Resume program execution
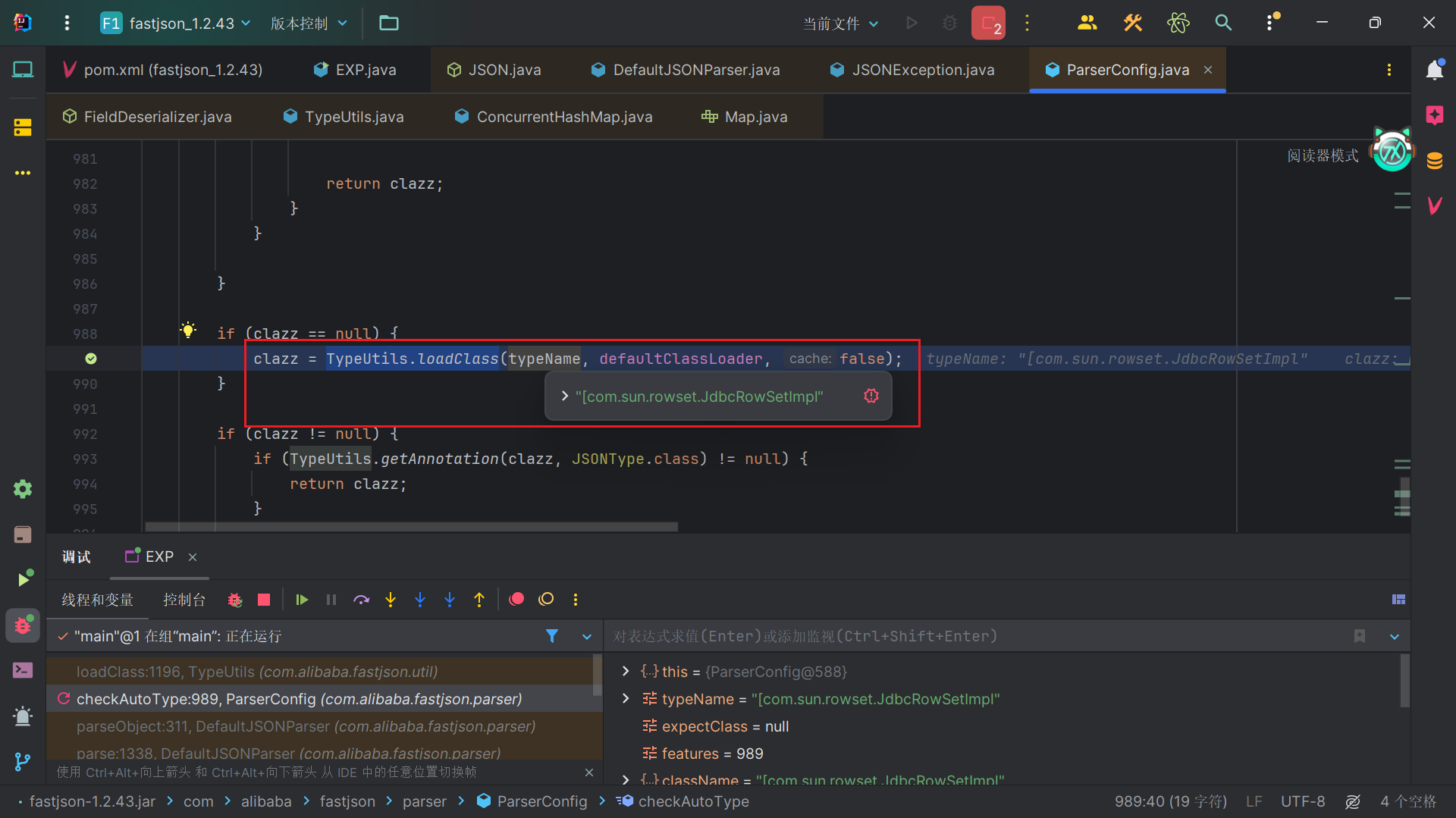Image resolution: width=1456 pixels, height=818 pixels. coord(302,600)
